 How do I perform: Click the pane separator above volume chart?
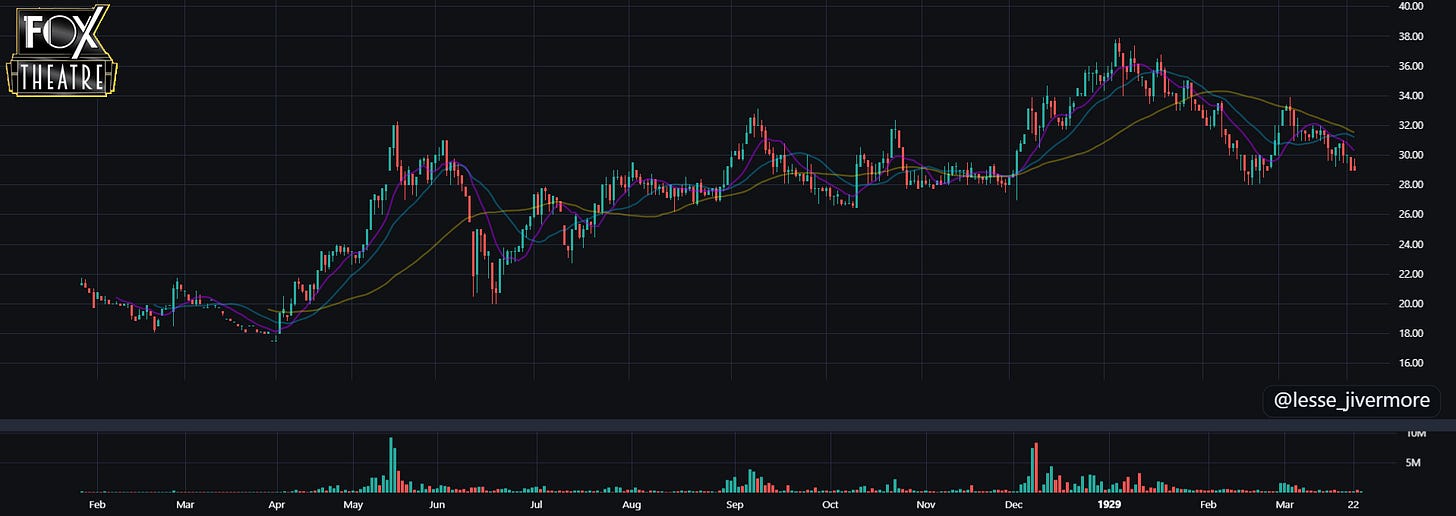coord(728,426)
